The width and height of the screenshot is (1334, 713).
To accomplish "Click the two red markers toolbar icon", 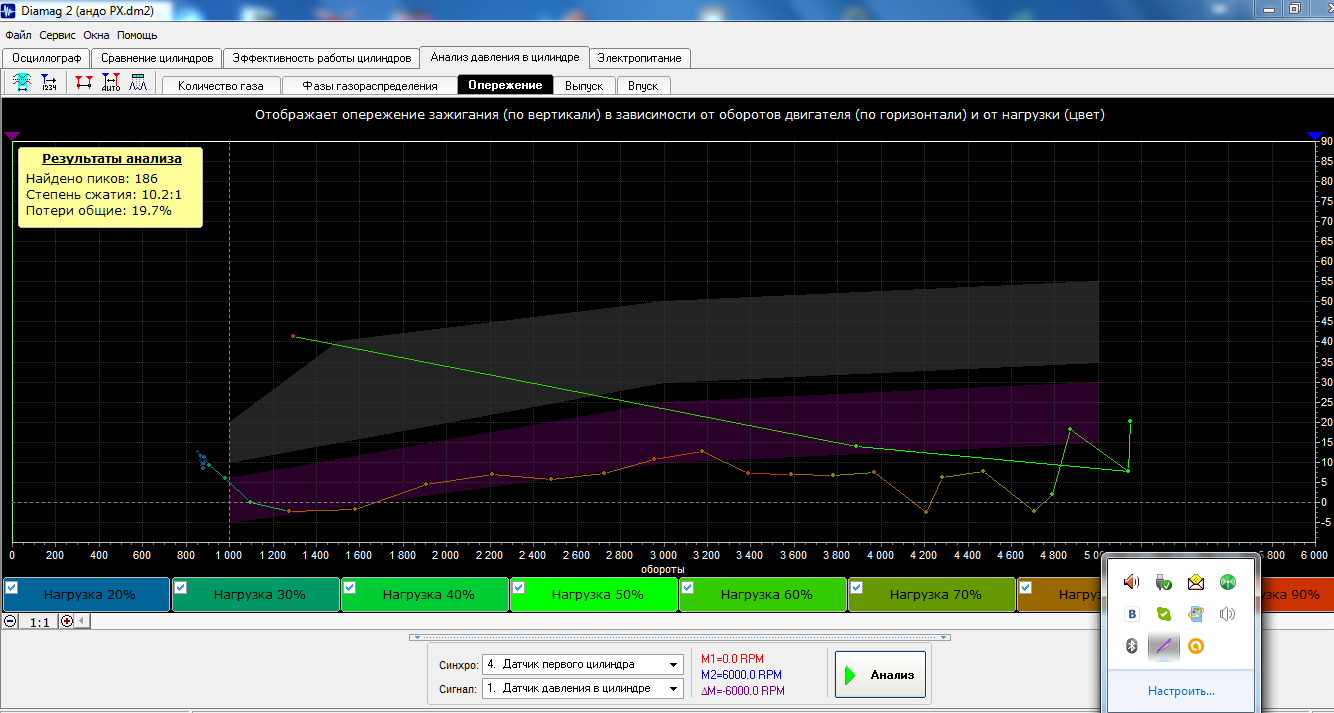I will [x=84, y=83].
